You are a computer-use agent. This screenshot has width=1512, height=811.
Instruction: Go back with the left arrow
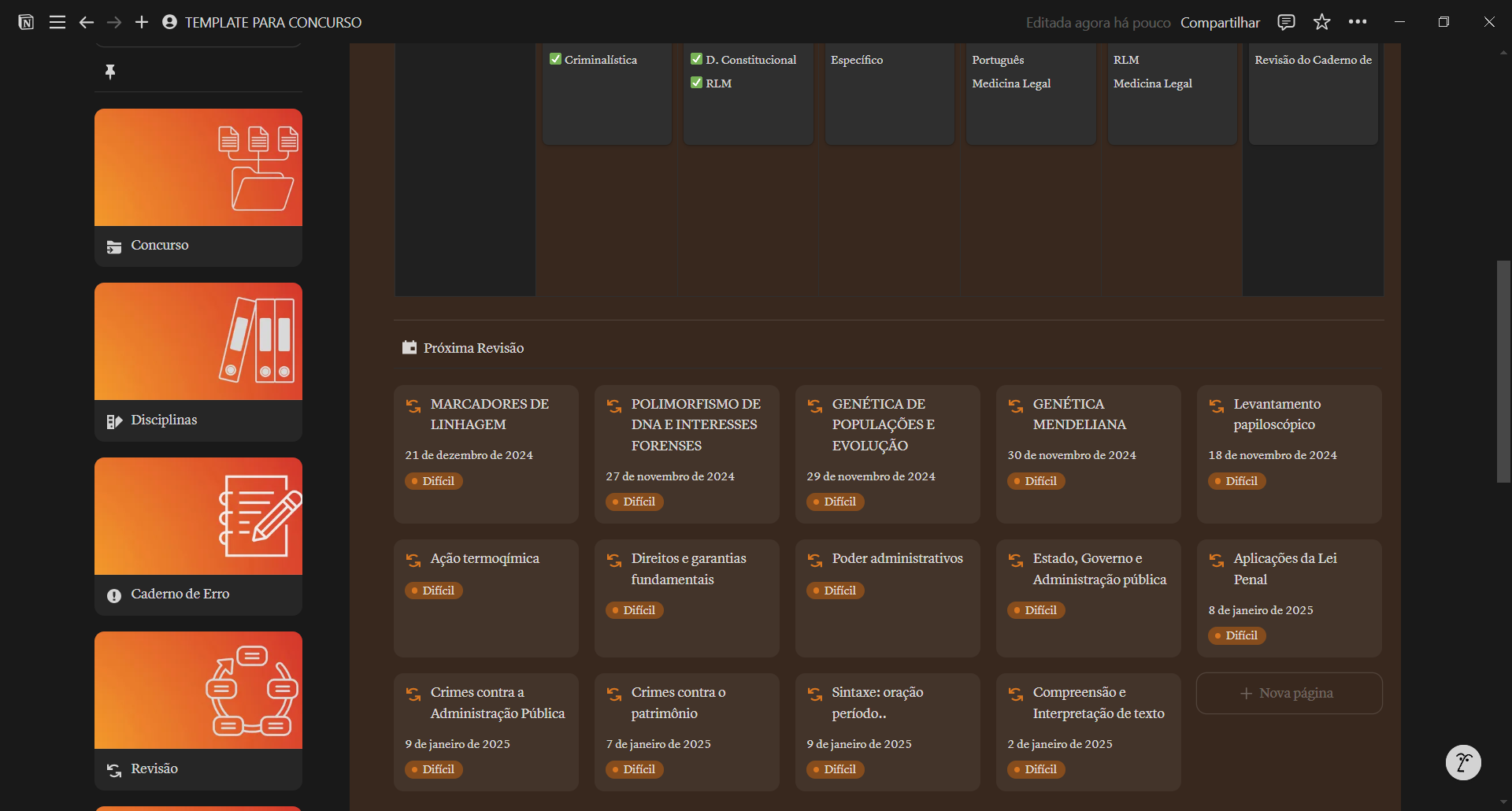[x=86, y=22]
